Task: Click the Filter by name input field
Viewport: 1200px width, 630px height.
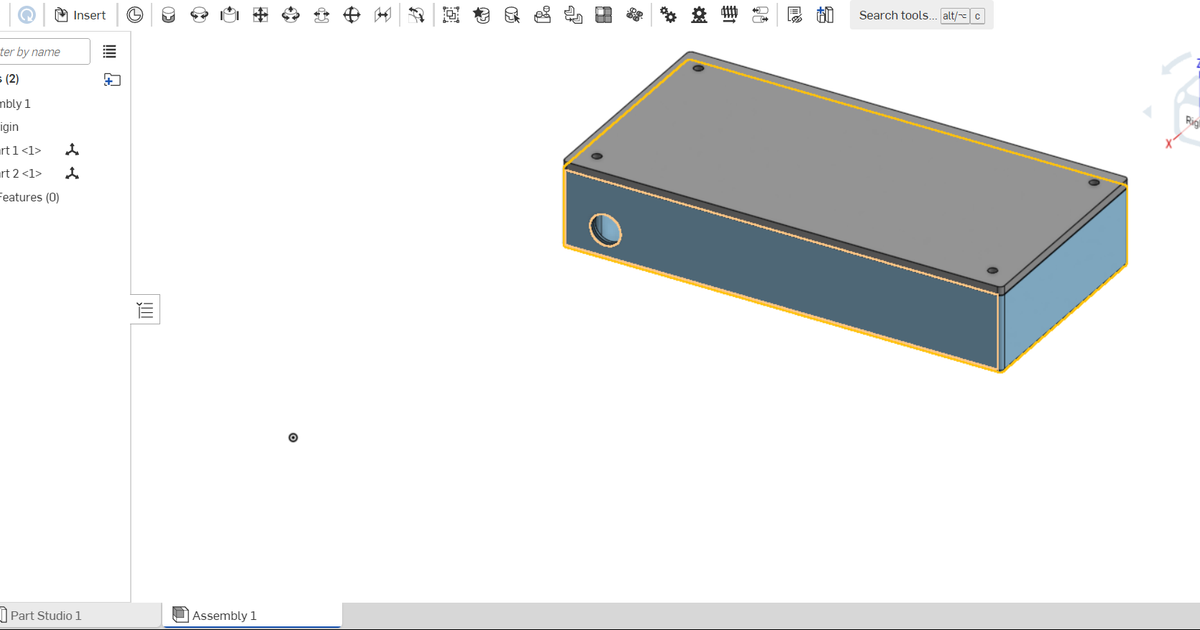Action: (x=45, y=51)
